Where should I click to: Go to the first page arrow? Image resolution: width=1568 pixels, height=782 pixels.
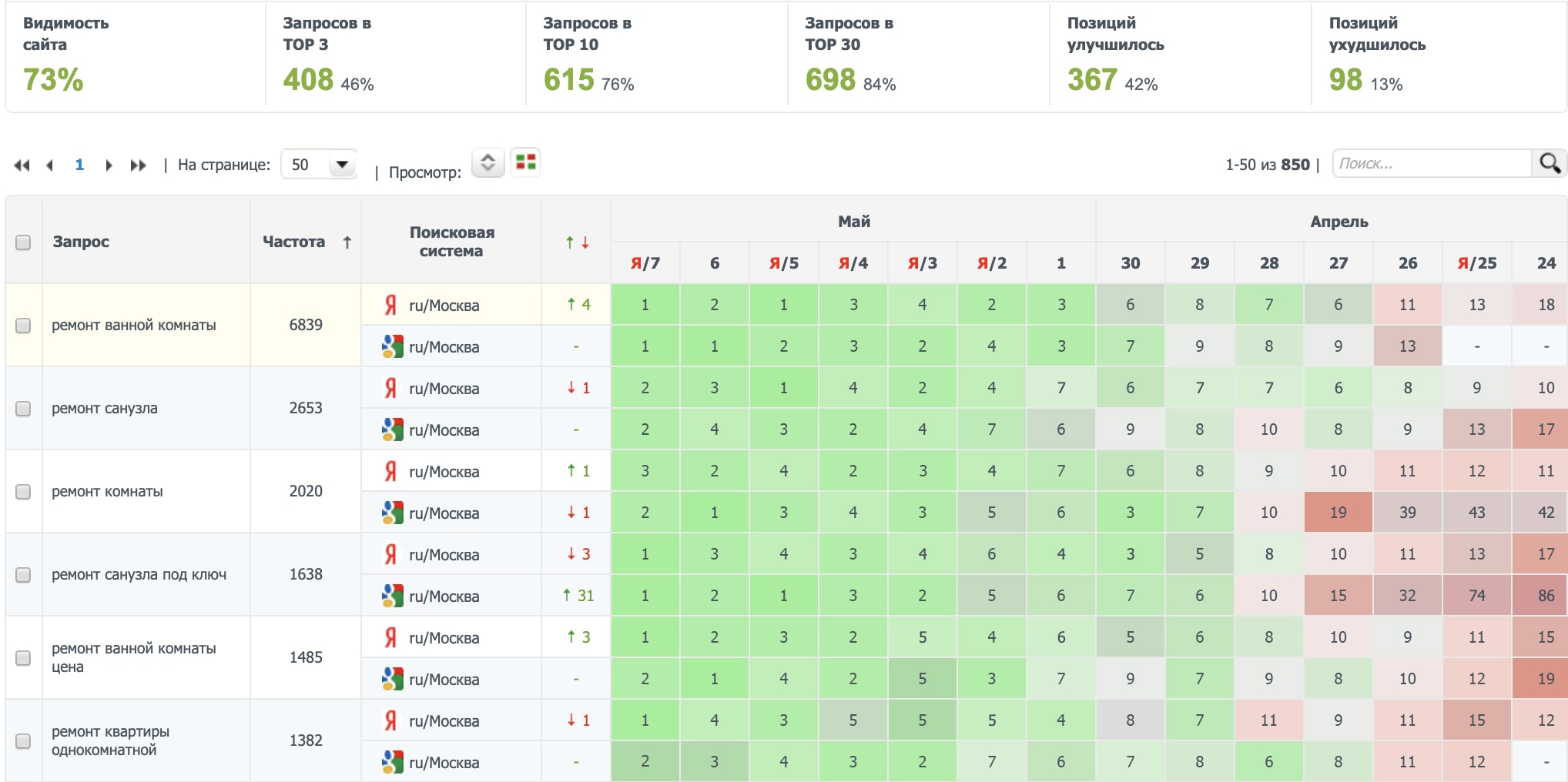click(x=22, y=165)
